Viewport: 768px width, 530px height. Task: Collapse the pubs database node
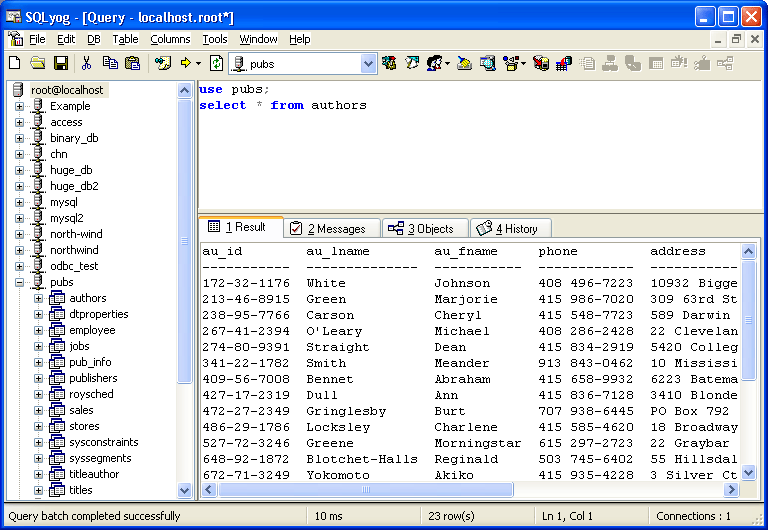[20, 282]
